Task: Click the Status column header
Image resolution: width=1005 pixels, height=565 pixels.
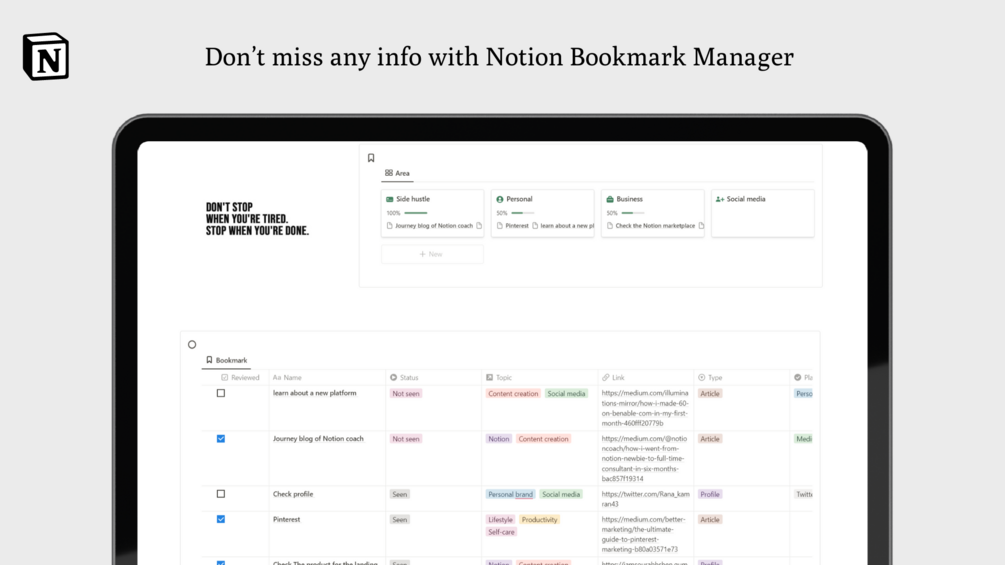Action: (404, 377)
